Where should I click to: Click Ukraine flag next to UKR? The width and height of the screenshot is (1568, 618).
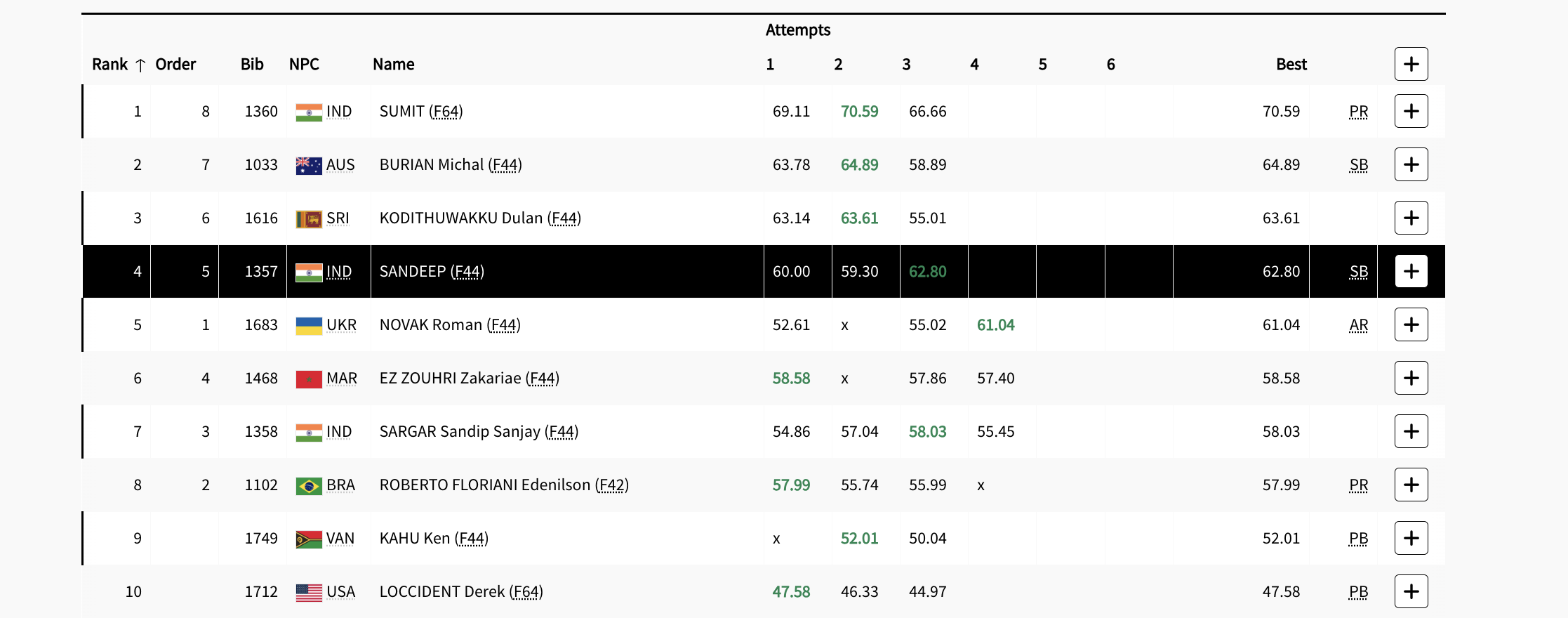(x=309, y=326)
